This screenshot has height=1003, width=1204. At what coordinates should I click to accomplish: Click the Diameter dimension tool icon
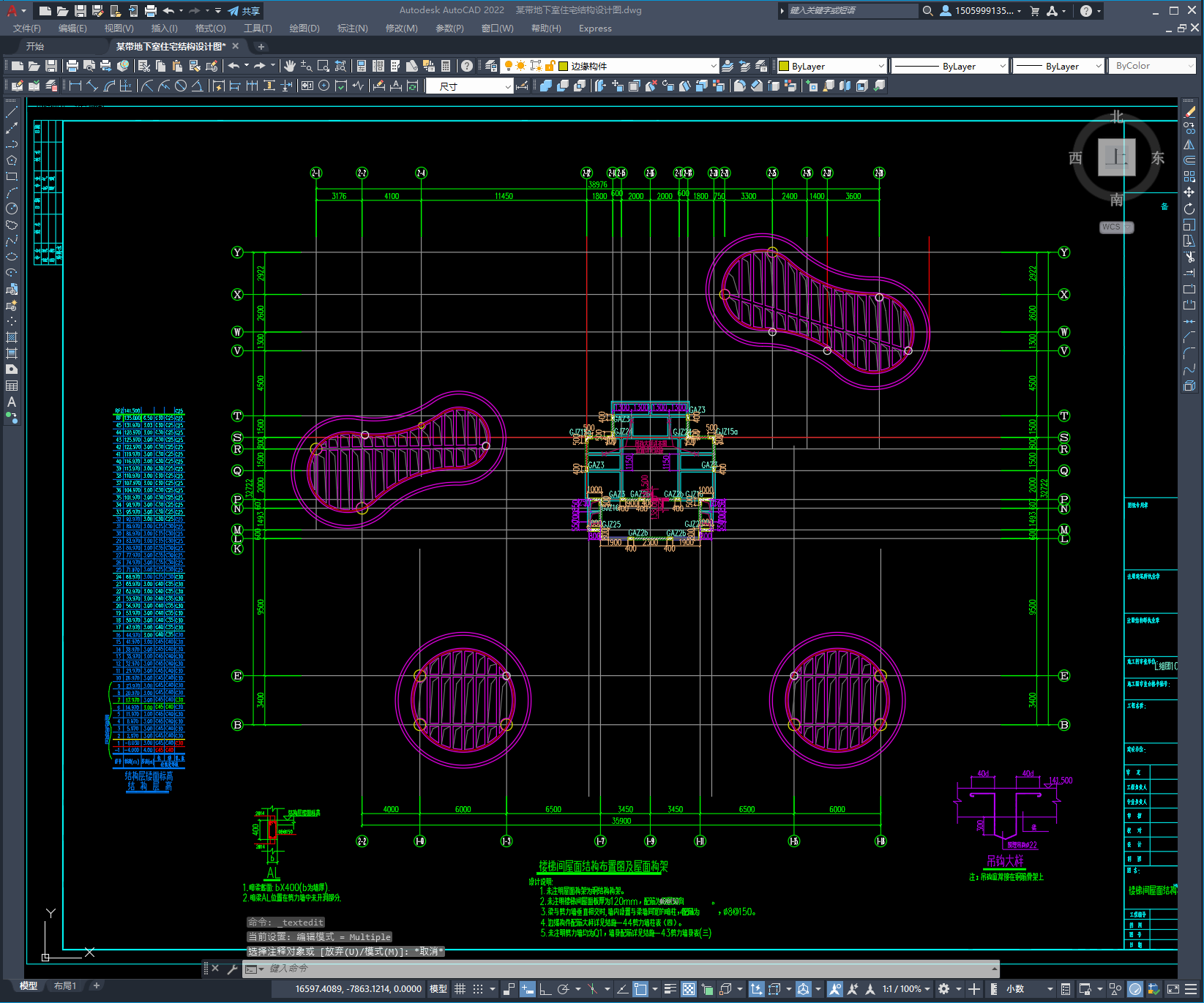click(x=181, y=86)
